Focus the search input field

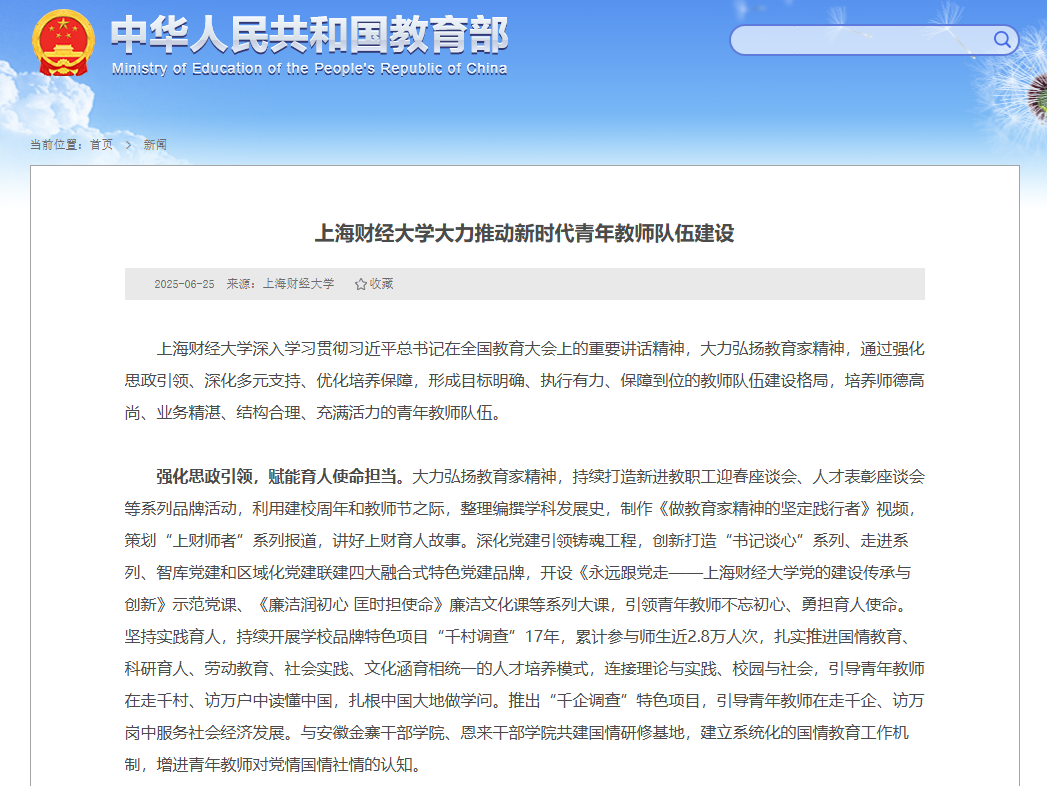(860, 40)
